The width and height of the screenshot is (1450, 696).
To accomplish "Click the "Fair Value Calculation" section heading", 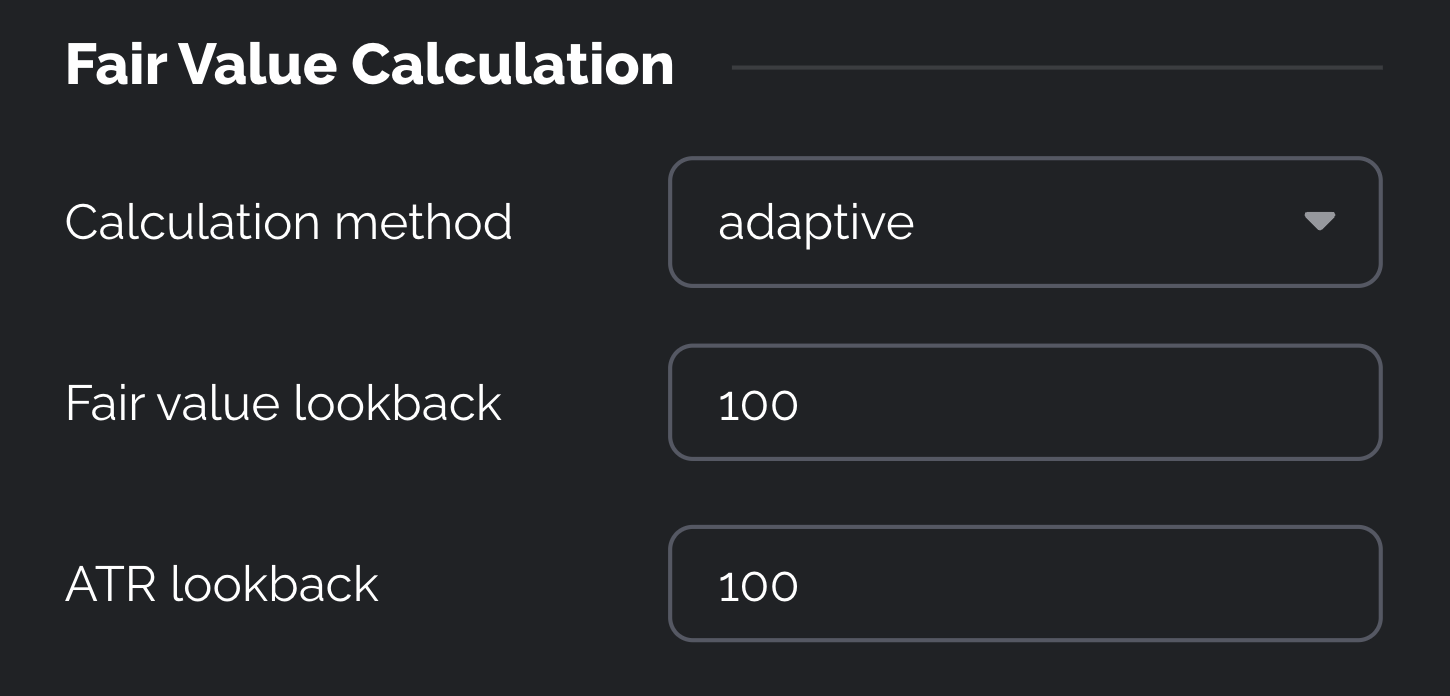I will click(369, 65).
